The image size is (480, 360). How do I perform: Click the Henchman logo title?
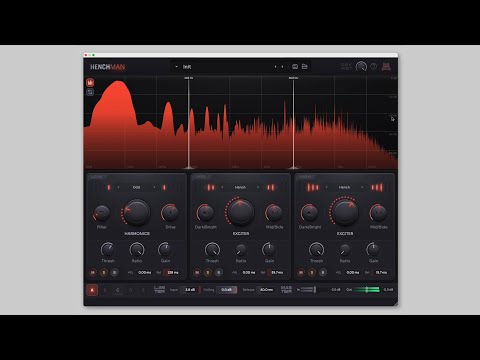click(x=108, y=67)
